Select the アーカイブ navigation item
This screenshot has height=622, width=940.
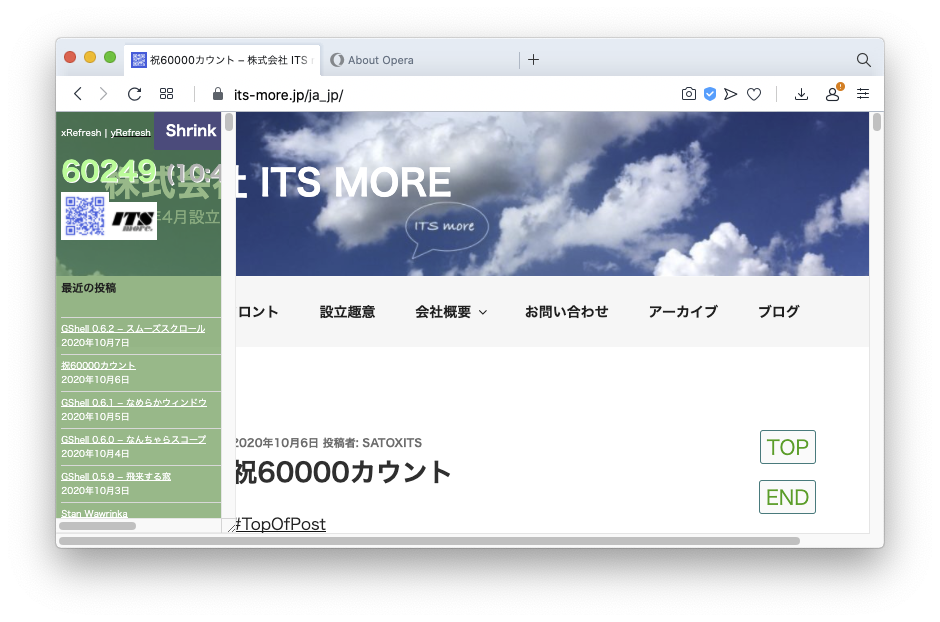point(683,312)
